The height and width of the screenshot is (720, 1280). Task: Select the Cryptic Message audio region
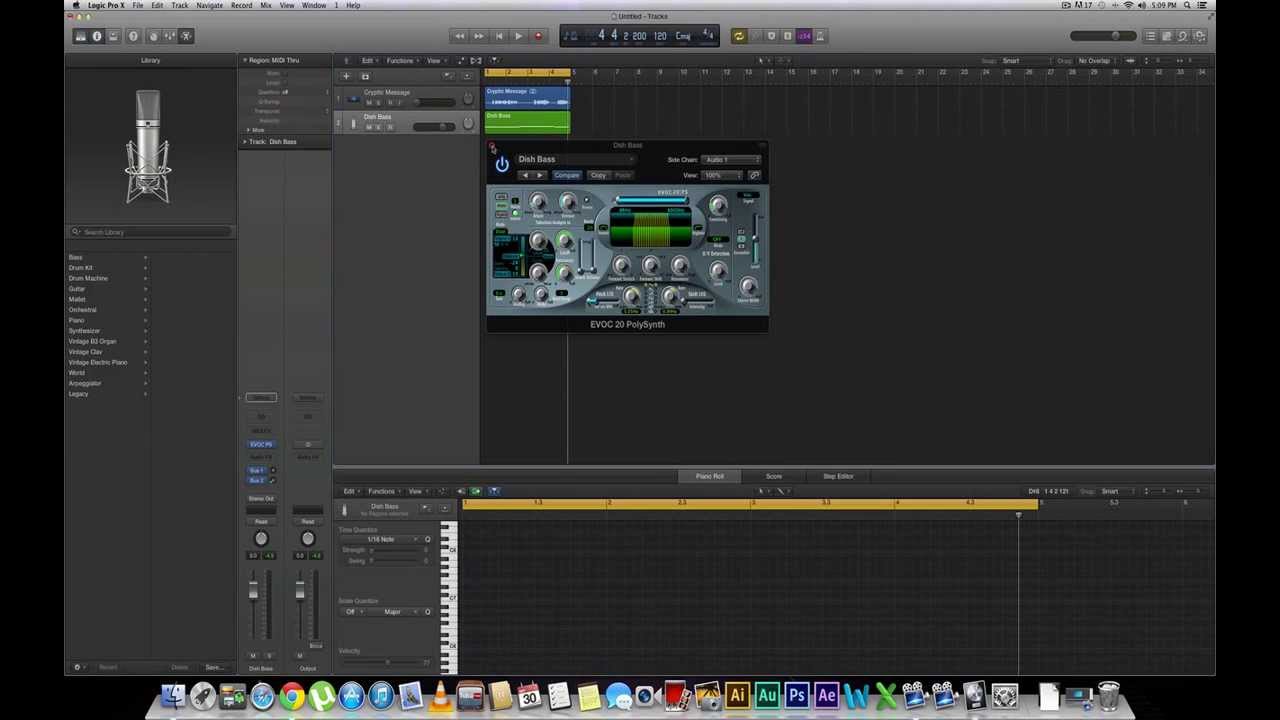pyautogui.click(x=528, y=98)
